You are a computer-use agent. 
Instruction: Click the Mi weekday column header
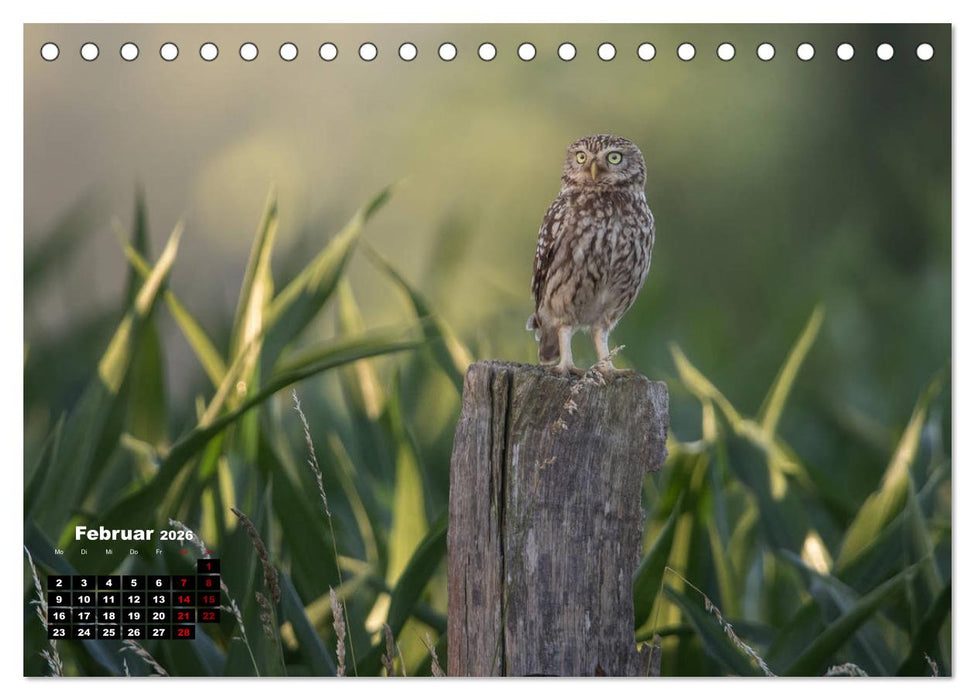pos(109,552)
